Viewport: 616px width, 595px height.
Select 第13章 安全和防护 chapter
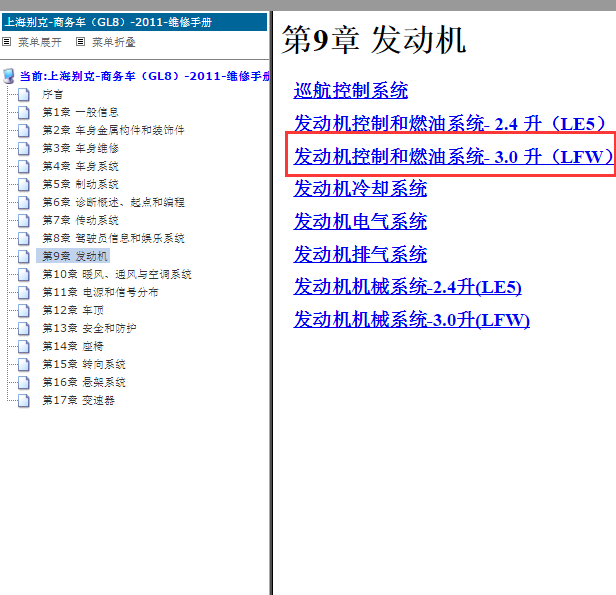click(89, 328)
